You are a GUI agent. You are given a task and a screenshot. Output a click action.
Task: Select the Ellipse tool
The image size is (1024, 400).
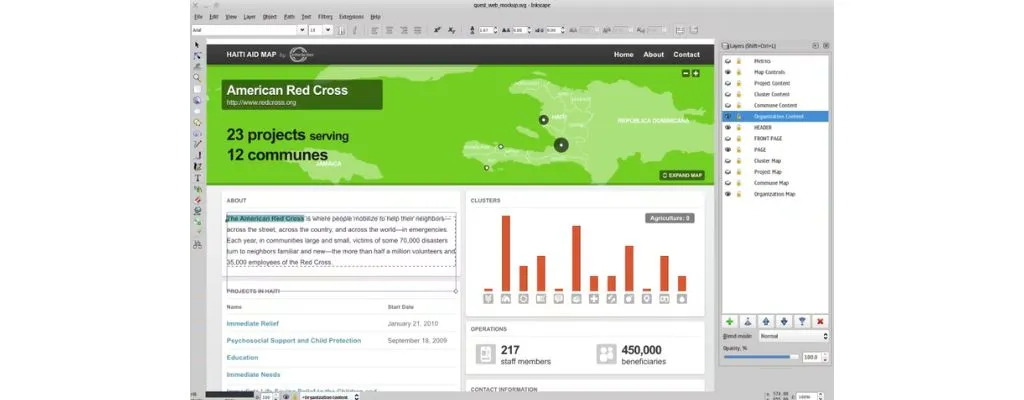tap(197, 111)
